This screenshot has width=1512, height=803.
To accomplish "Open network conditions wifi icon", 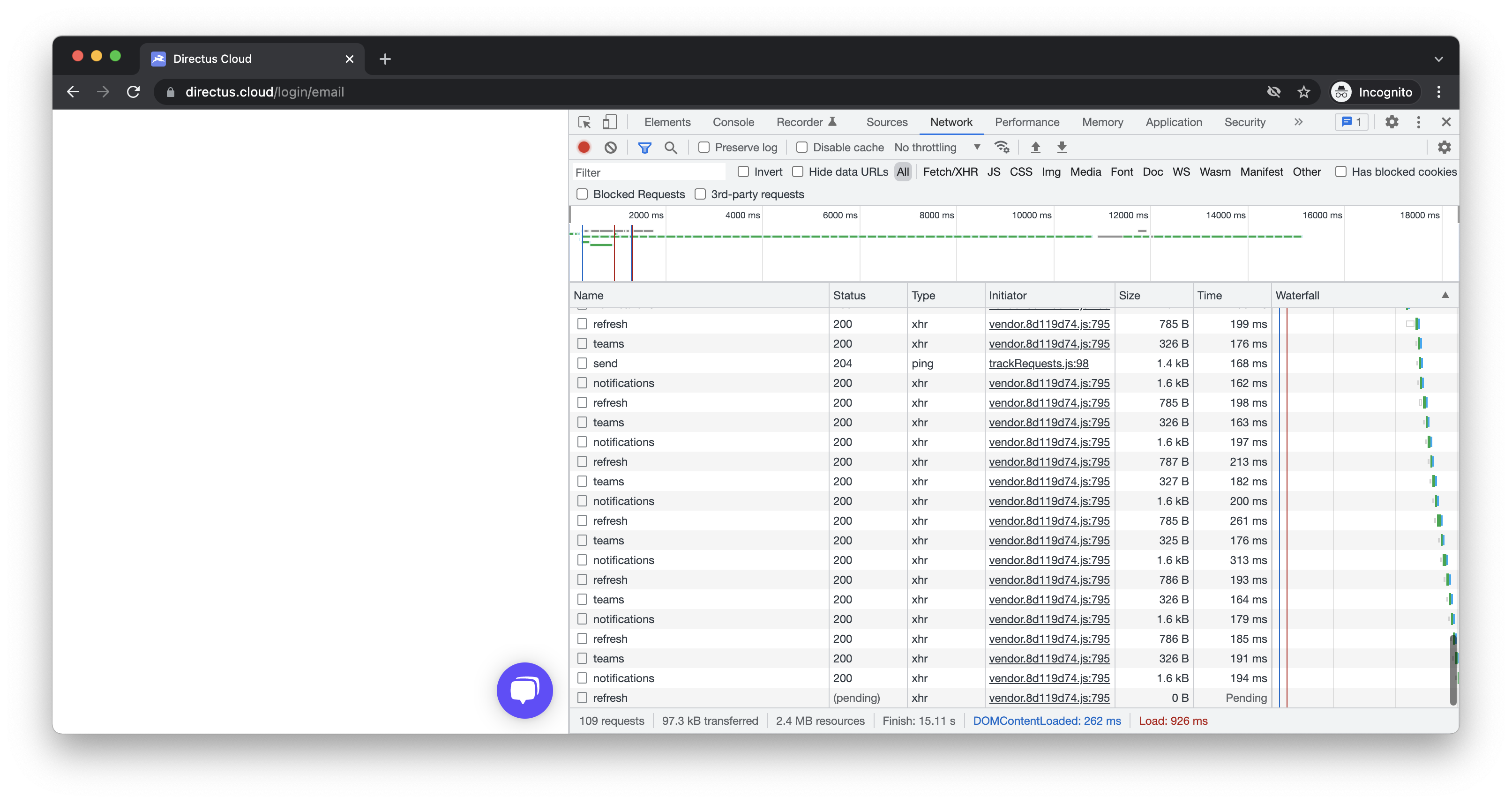I will 1002,147.
